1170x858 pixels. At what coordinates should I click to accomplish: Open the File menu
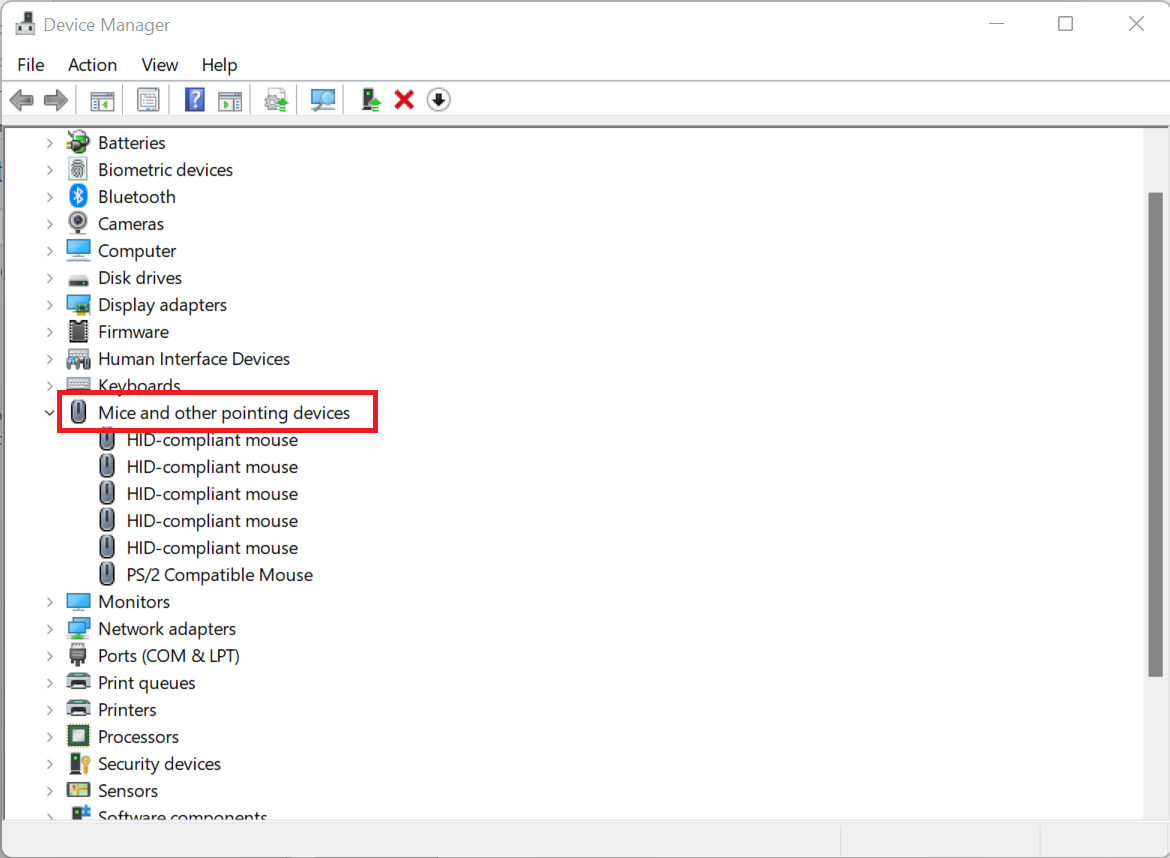coord(31,65)
